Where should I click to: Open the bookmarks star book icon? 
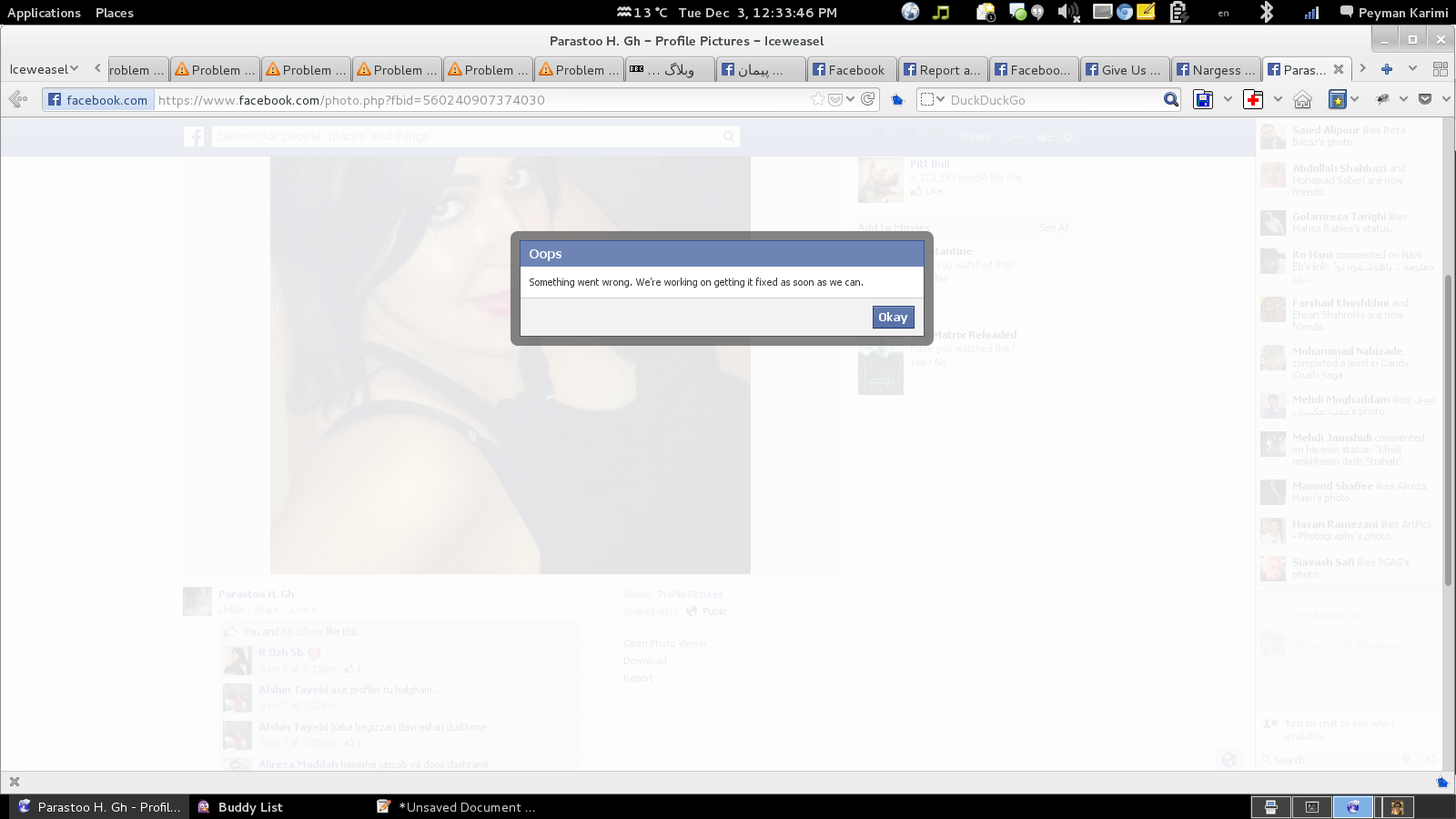tap(1337, 99)
